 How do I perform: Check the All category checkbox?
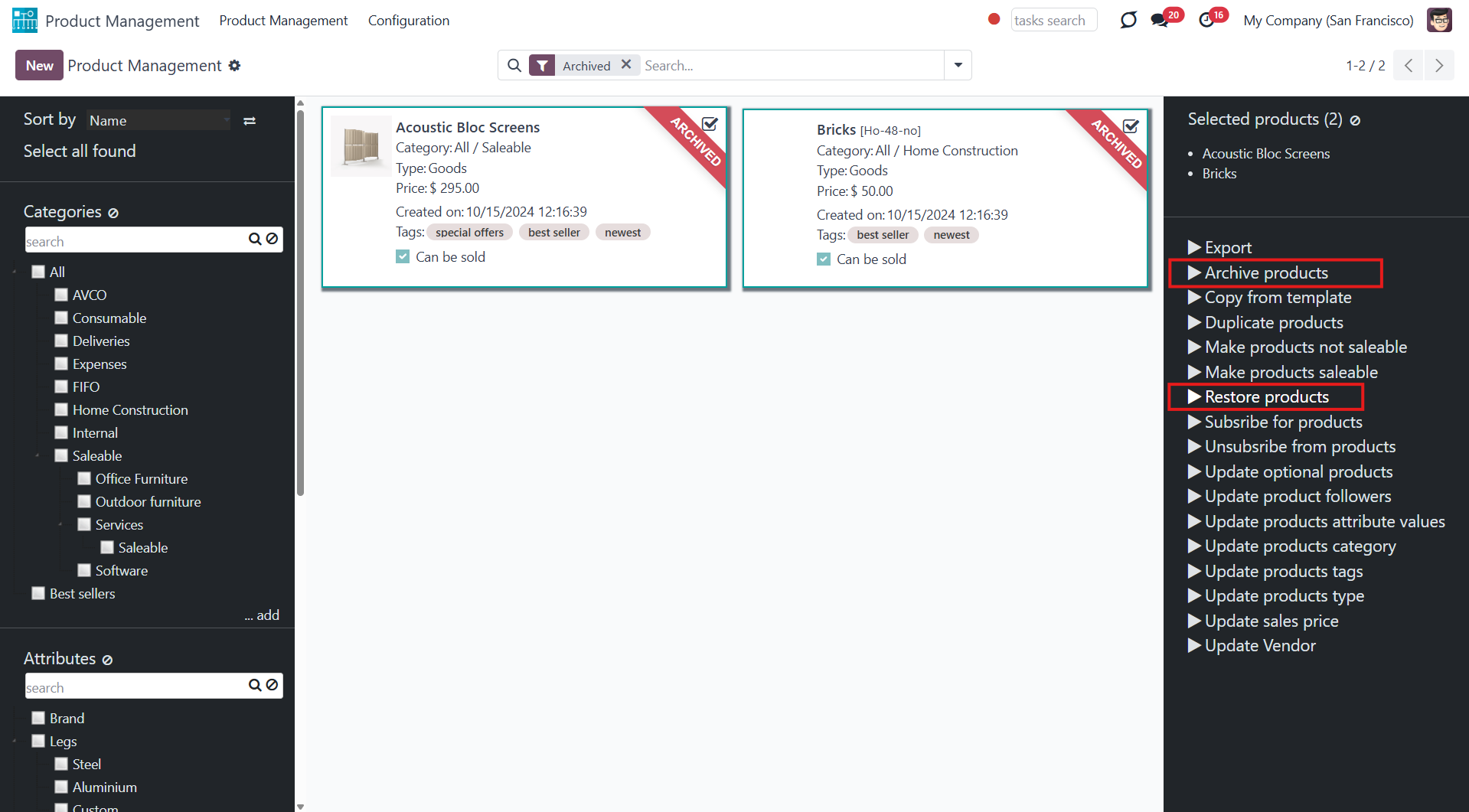tap(38, 272)
